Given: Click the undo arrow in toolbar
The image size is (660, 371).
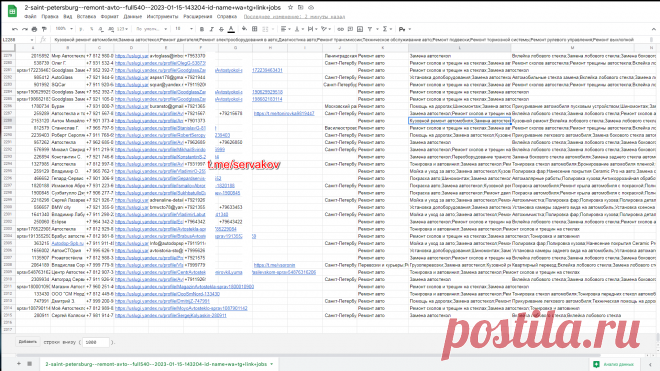Looking at the screenshot, I should pyautogui.click(x=15, y=29).
